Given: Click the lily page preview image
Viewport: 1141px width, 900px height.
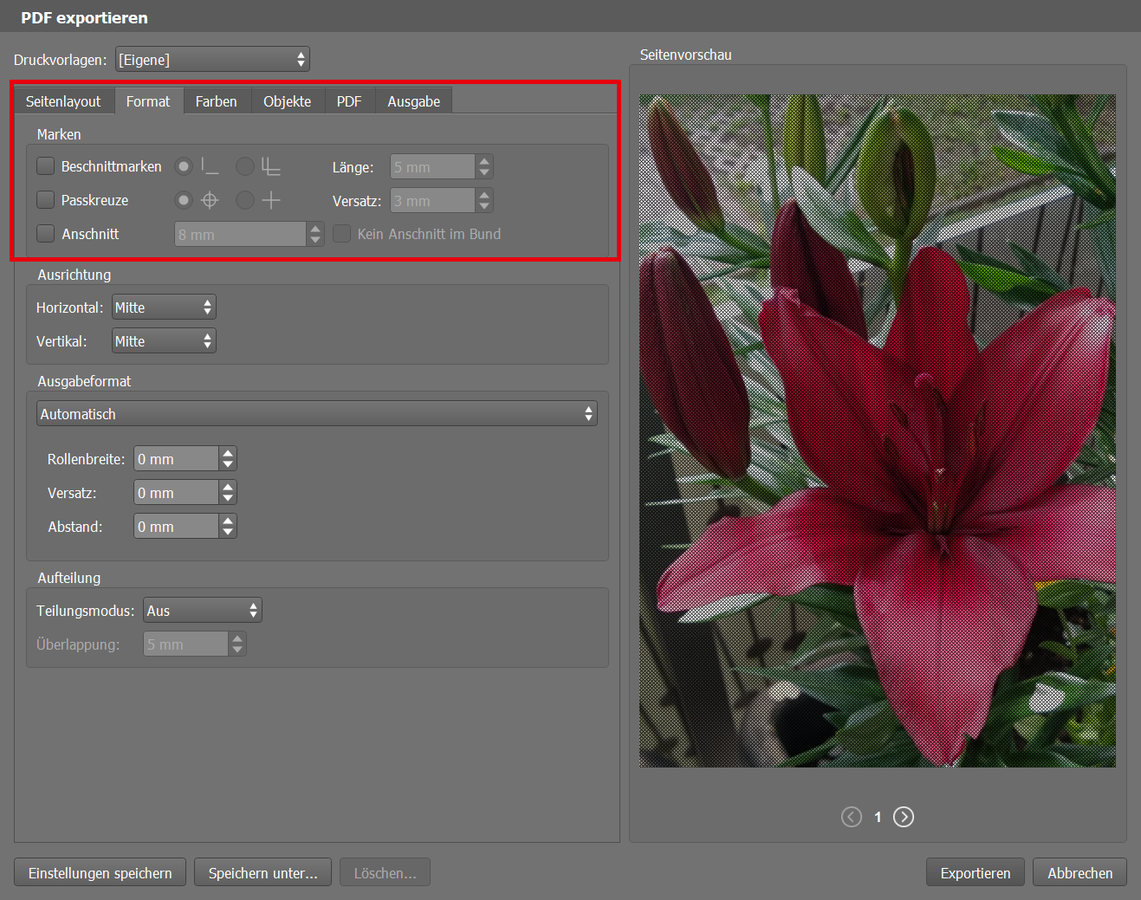Looking at the screenshot, I should tap(877, 430).
